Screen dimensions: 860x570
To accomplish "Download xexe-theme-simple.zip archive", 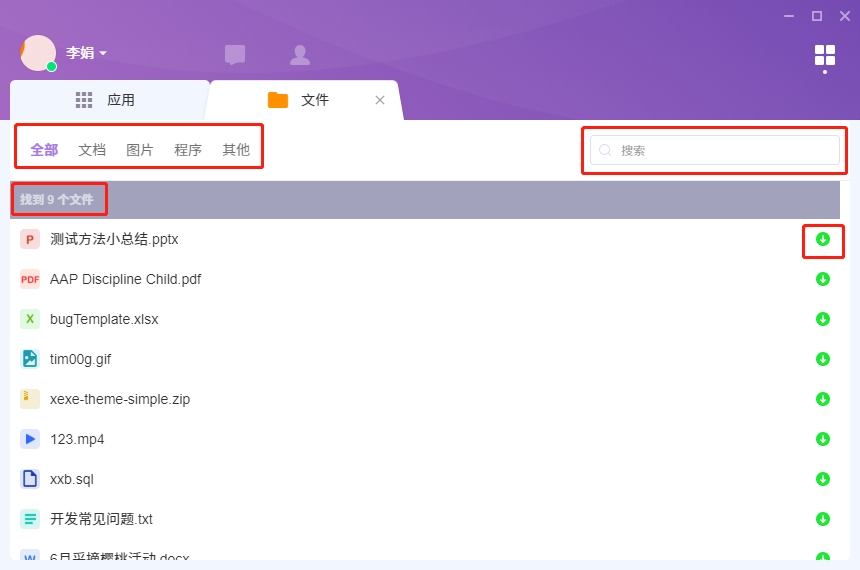I will (823, 399).
